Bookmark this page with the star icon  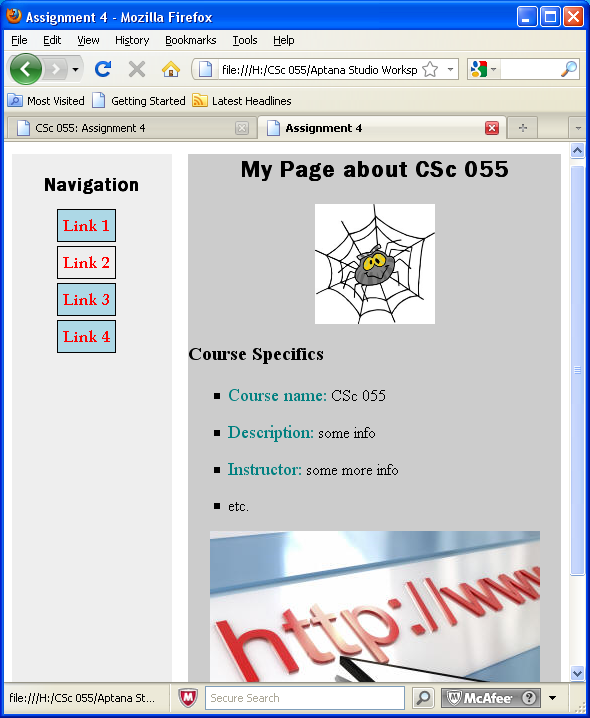(430, 70)
